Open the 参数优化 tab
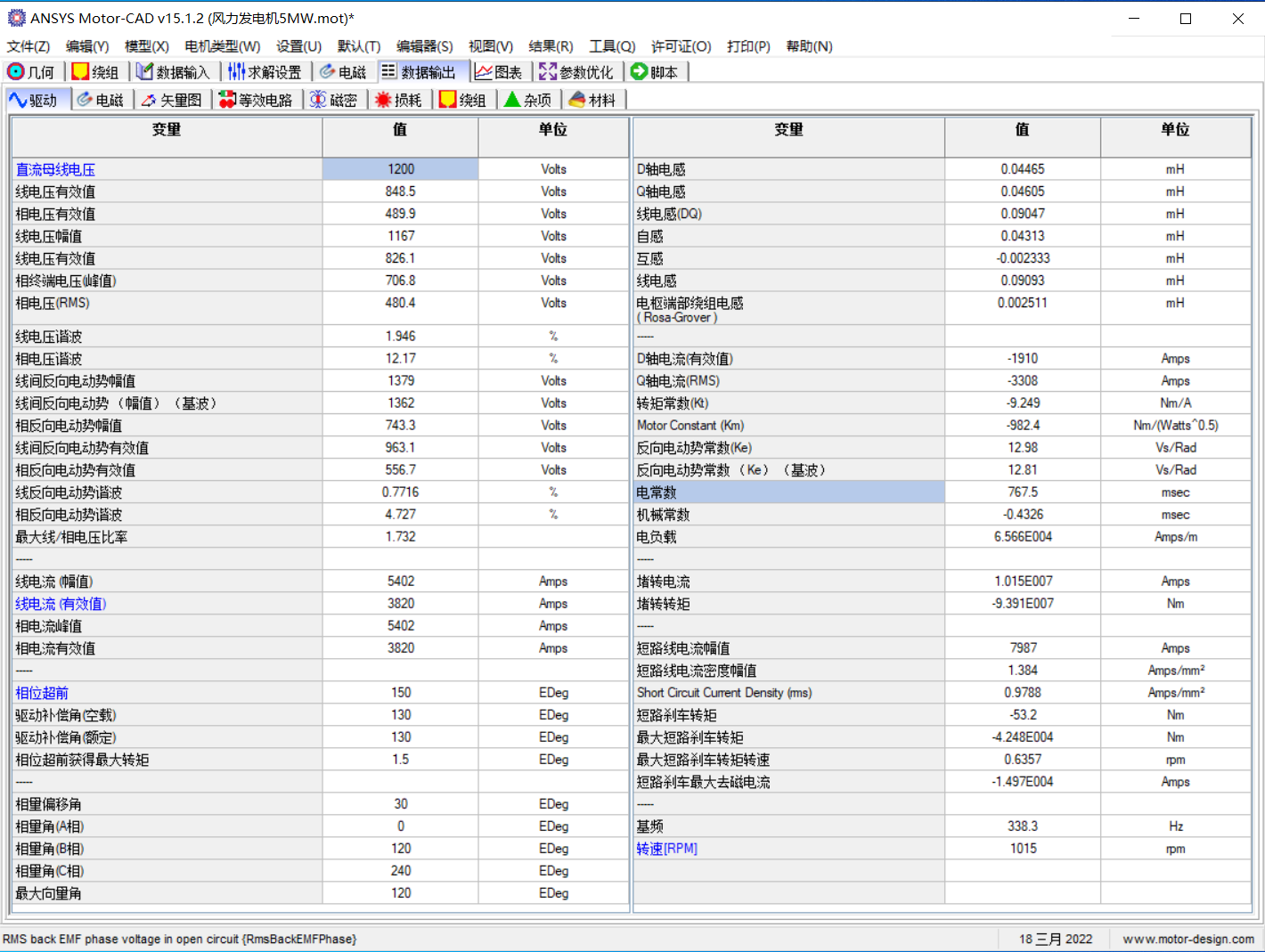Image resolution: width=1265 pixels, height=952 pixels. 576,72
